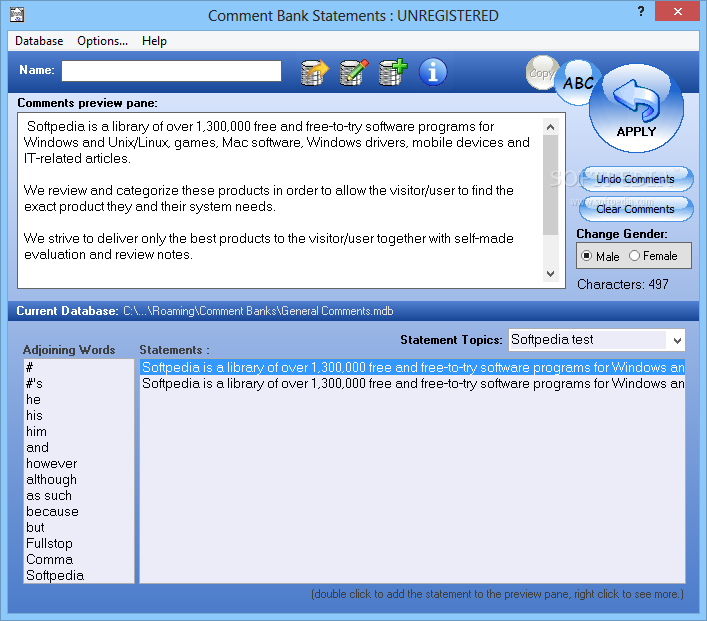Select the Male gender radio button
The image size is (707, 621).
coord(586,256)
